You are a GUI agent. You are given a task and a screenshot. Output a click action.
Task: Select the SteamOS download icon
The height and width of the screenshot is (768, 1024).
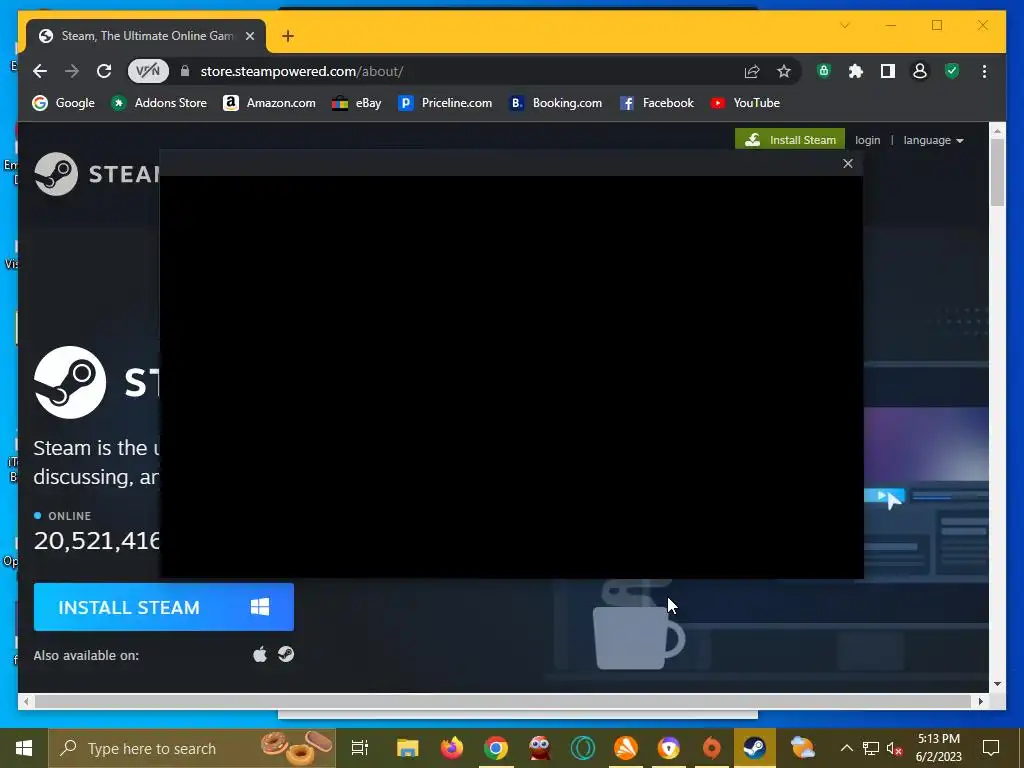pos(285,654)
